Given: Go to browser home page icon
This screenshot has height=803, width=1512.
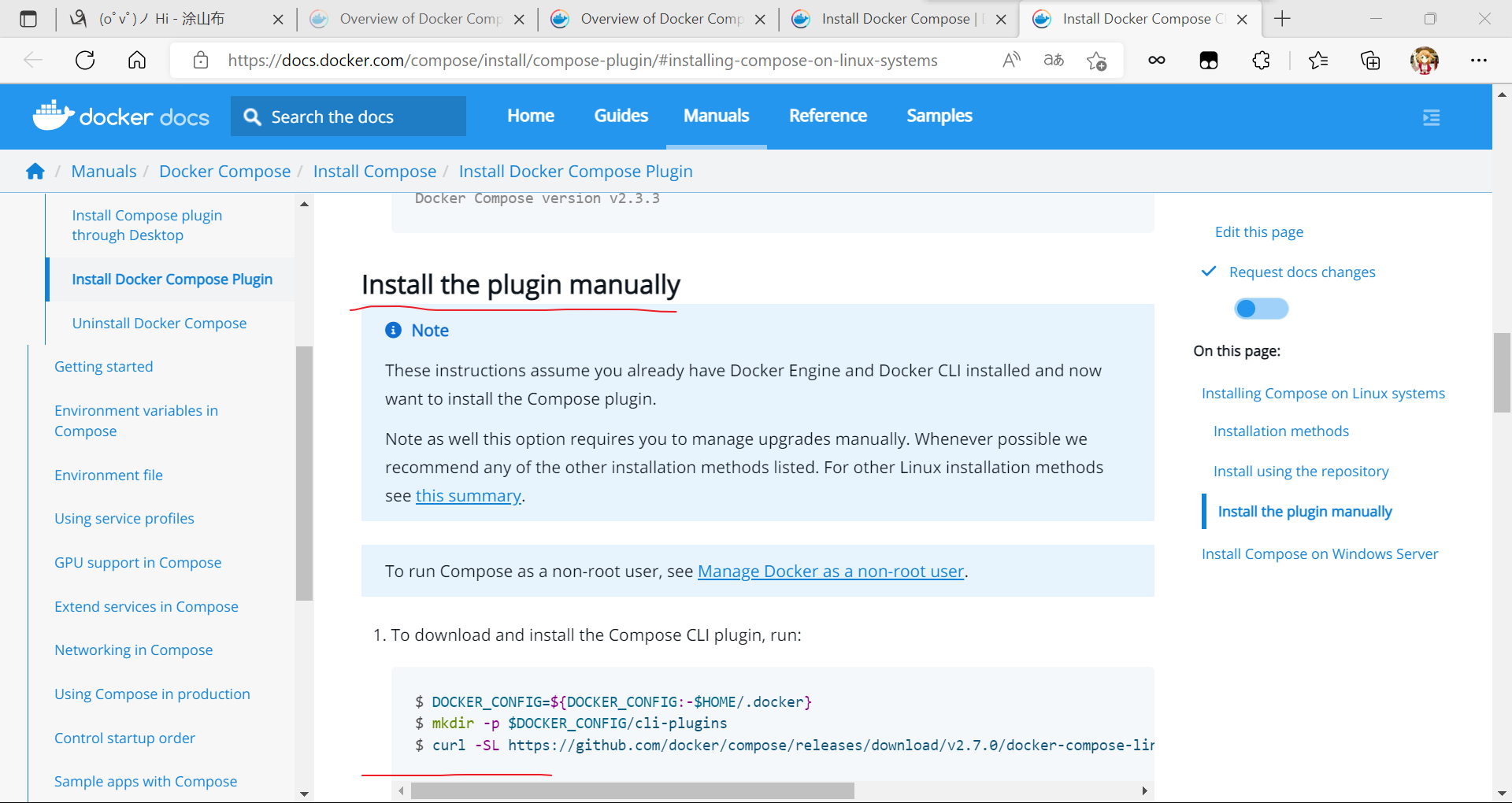Looking at the screenshot, I should point(137,60).
